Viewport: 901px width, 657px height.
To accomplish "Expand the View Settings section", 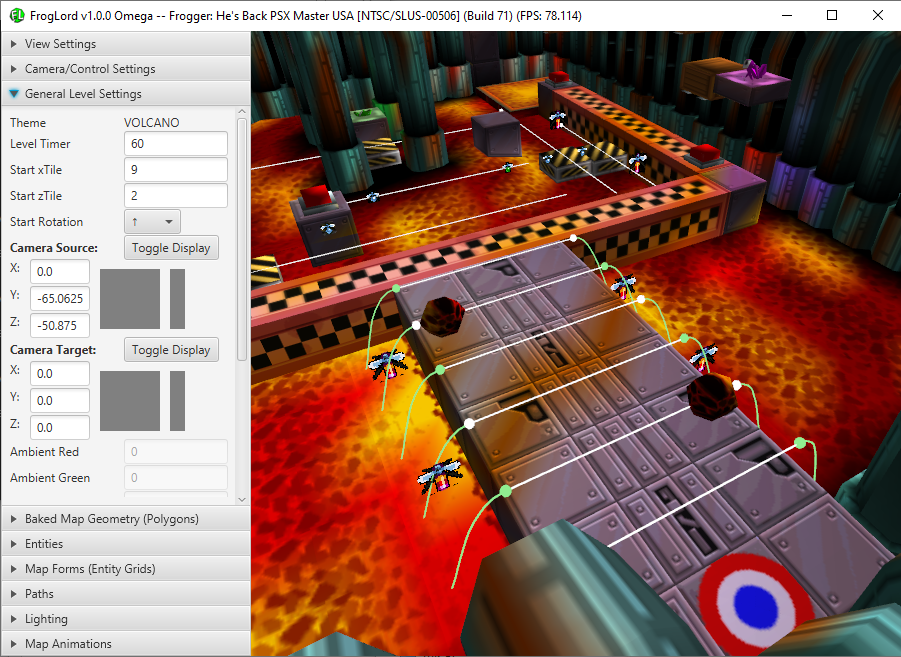I will (x=126, y=44).
